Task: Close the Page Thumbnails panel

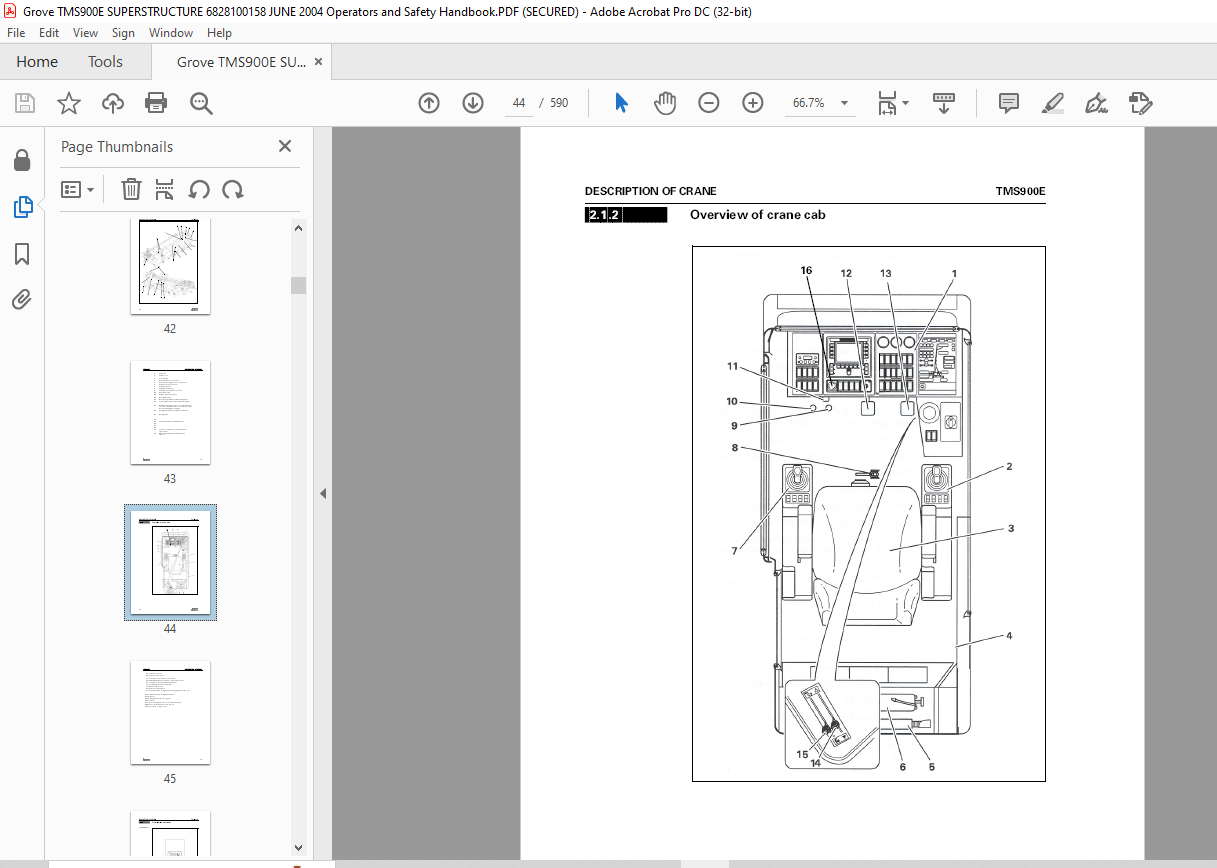Action: coord(285,146)
